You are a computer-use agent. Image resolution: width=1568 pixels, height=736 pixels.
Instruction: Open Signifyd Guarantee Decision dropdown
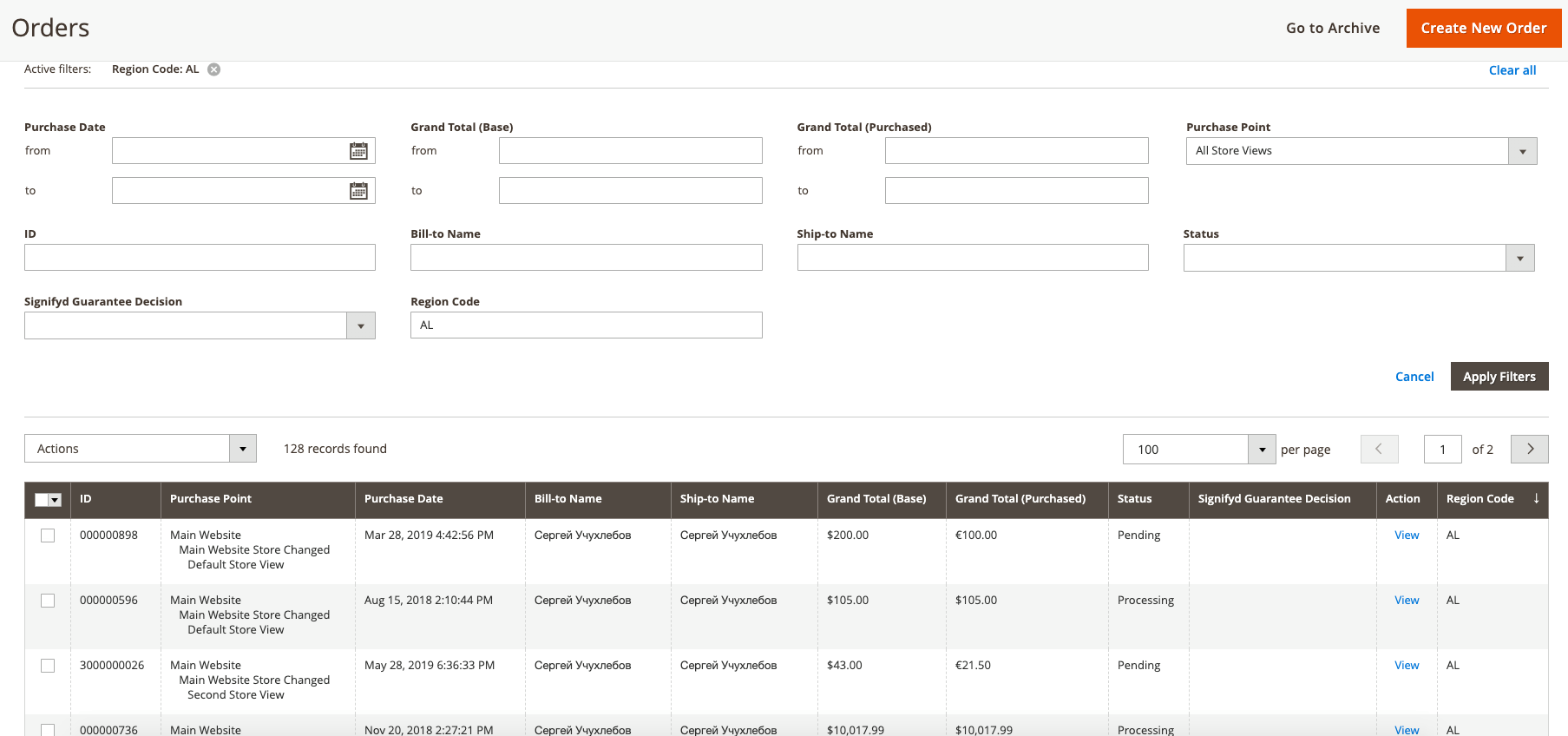[200, 325]
